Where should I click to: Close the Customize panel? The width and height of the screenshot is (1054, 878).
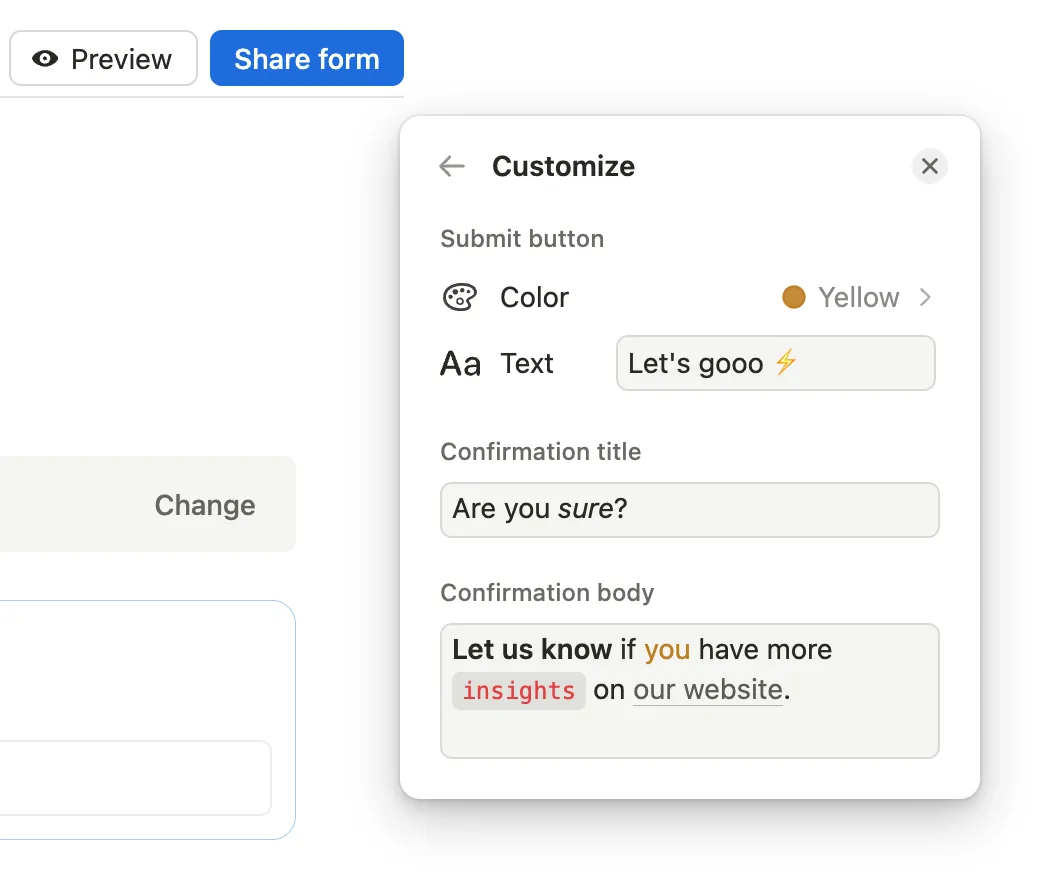(x=929, y=166)
